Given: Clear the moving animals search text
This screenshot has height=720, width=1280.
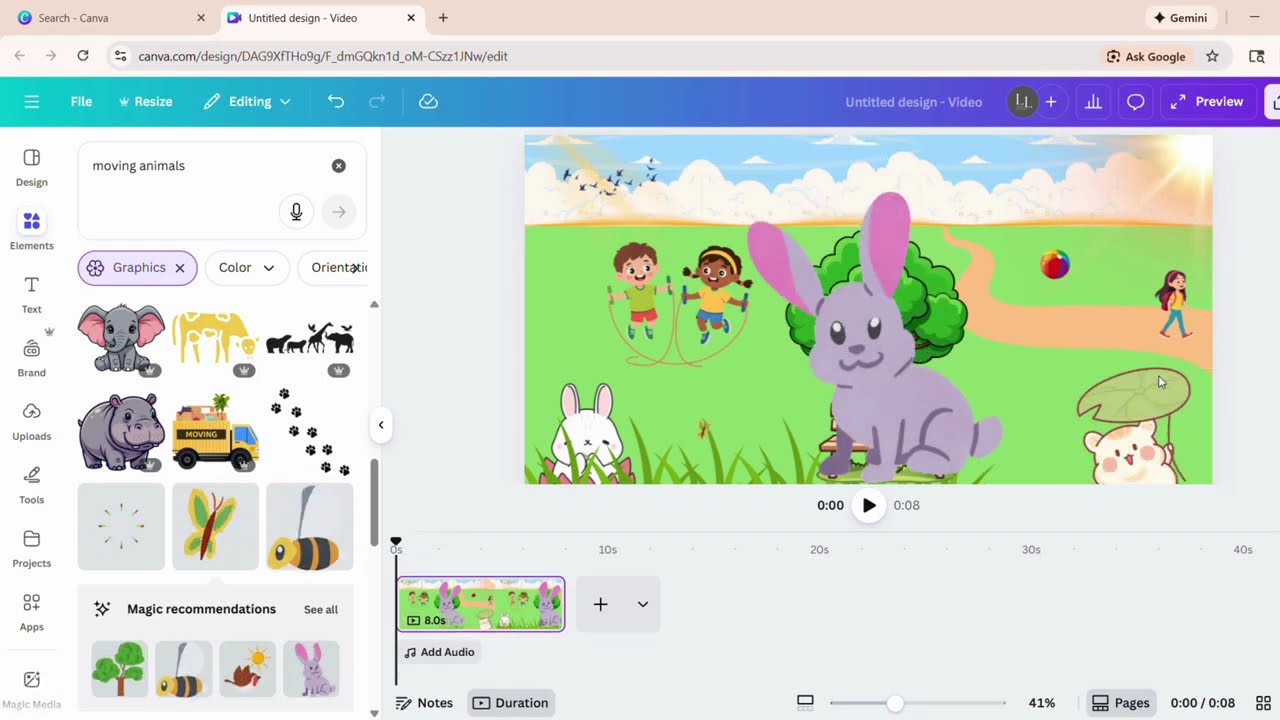Looking at the screenshot, I should pos(339,165).
